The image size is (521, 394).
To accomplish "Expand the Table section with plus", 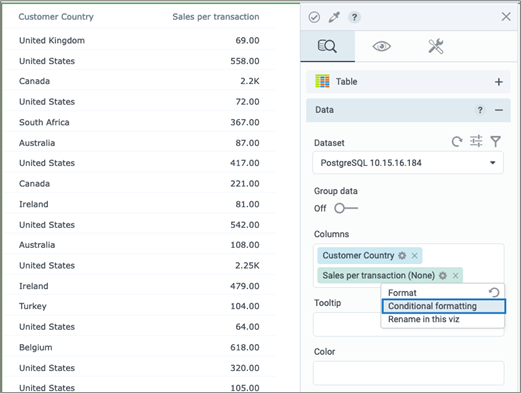I will point(499,82).
